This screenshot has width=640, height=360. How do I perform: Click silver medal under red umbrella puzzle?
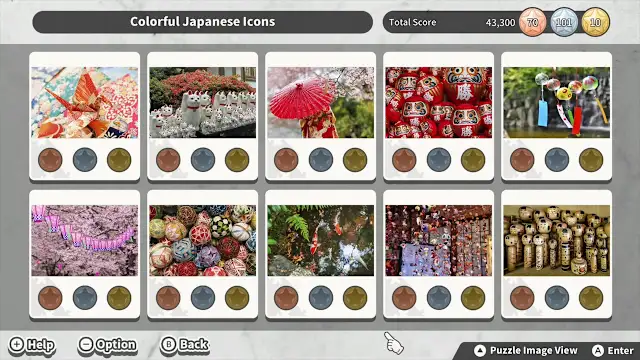pos(321,160)
